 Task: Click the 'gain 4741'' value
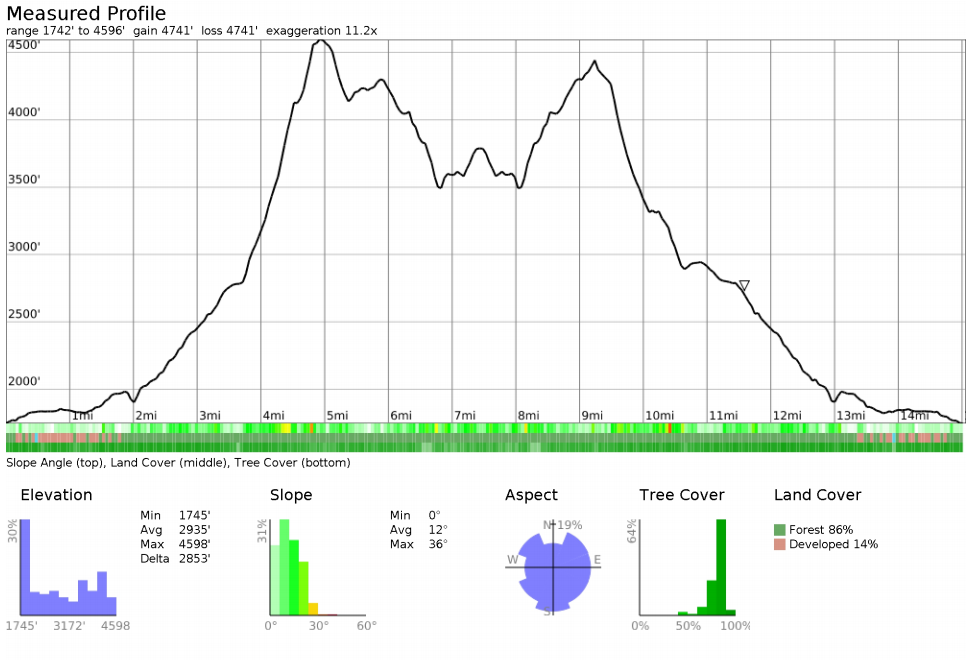[163, 30]
